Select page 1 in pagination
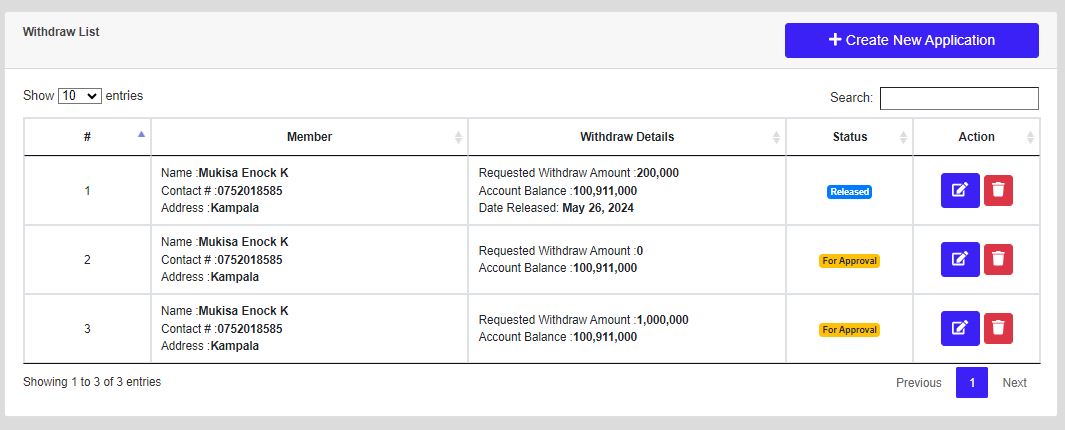The height and width of the screenshot is (430, 1065). coord(971,383)
